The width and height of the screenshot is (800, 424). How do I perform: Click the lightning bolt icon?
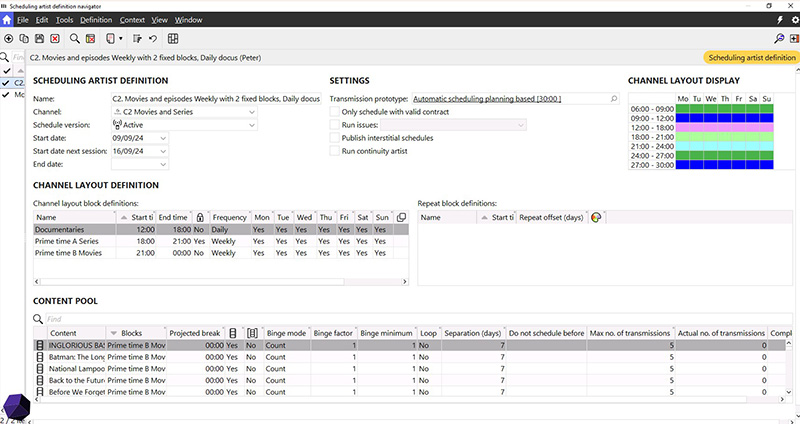pyautogui.click(x=780, y=20)
